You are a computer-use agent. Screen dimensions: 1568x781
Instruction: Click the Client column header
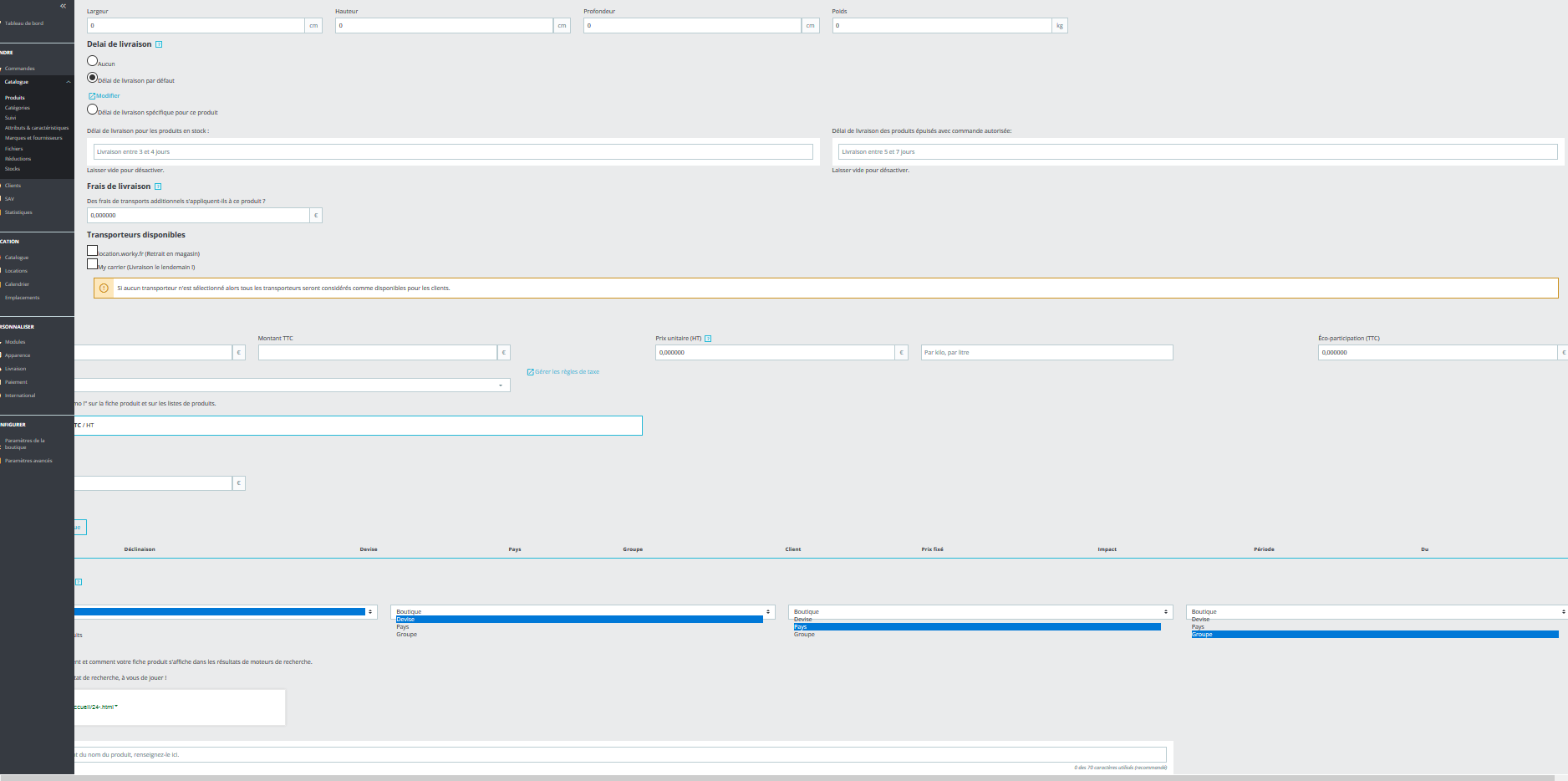[793, 549]
